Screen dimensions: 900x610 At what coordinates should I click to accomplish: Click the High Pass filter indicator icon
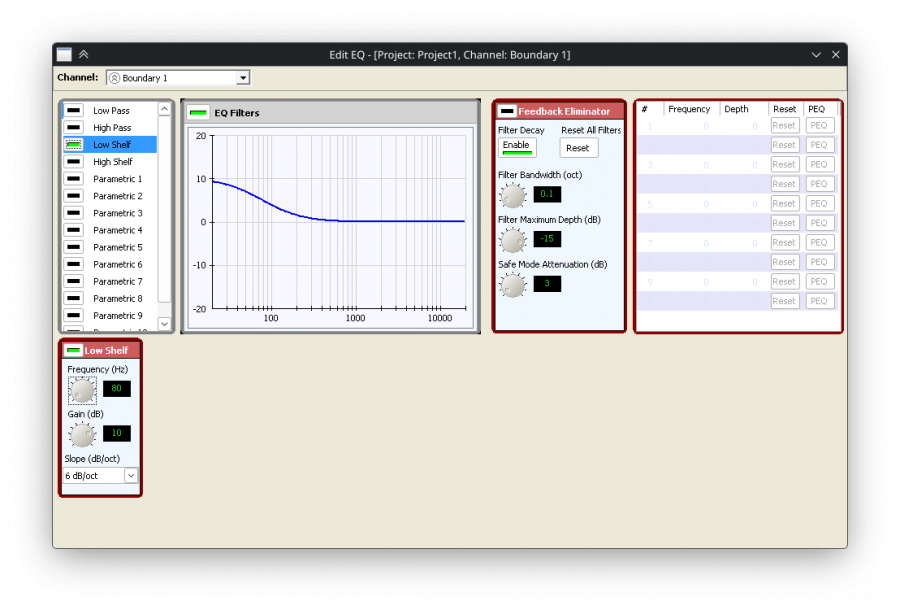74,128
